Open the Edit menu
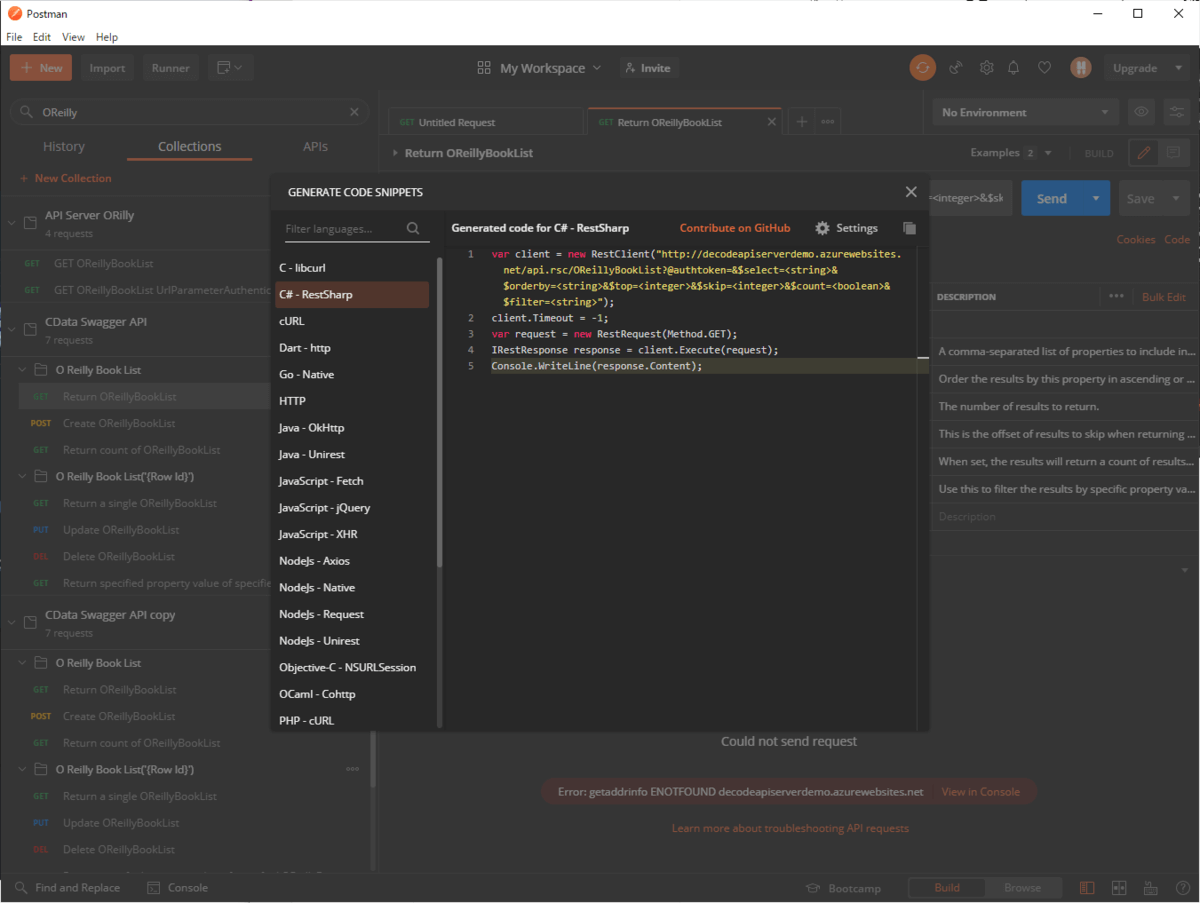The width and height of the screenshot is (1200, 903). (42, 37)
